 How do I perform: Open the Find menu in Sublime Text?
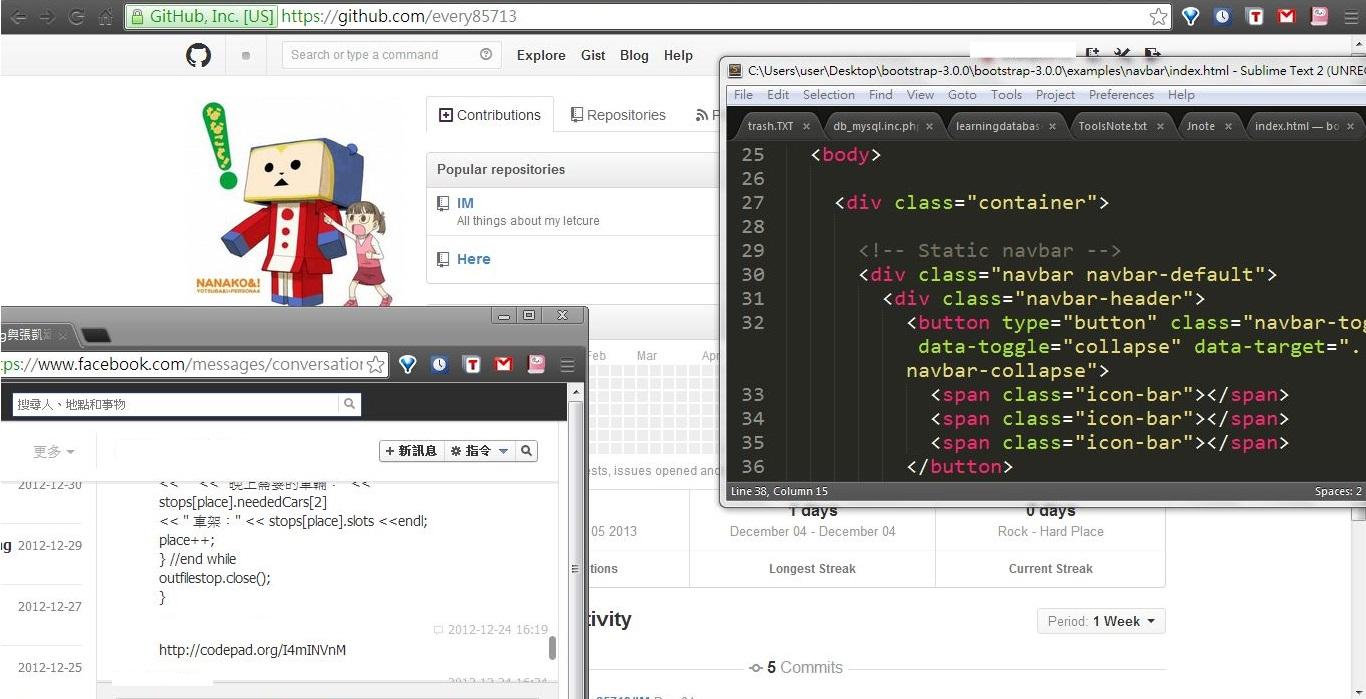[881, 95]
